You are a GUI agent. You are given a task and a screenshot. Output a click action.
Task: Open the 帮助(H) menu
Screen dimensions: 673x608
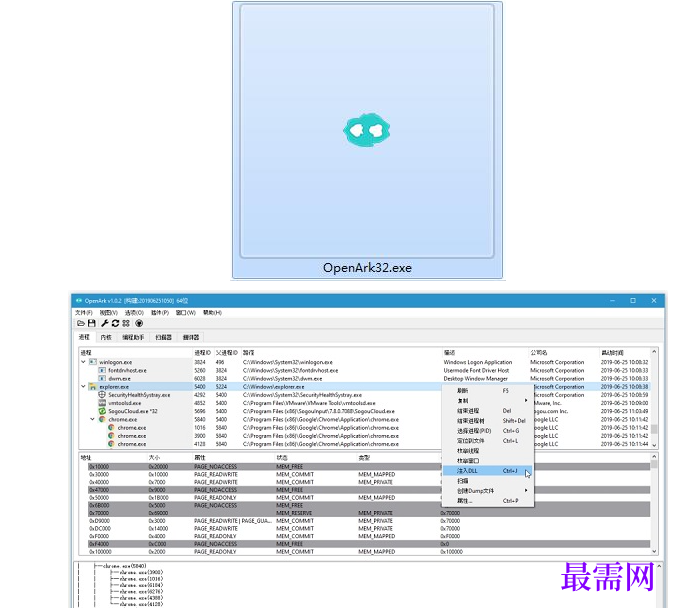click(x=212, y=312)
